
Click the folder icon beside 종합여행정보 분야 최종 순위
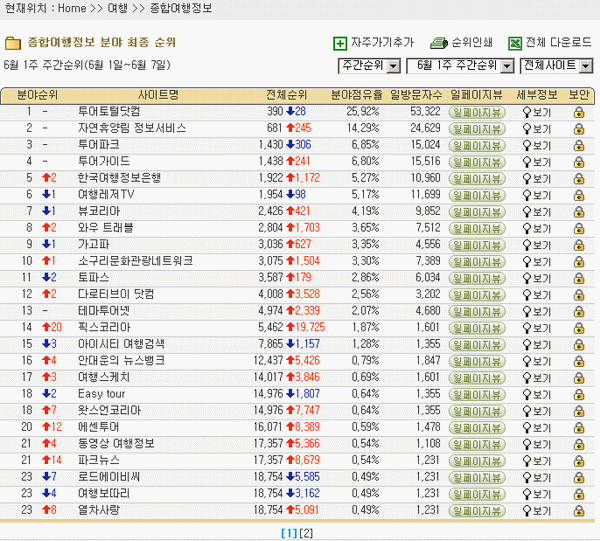pyautogui.click(x=13, y=43)
